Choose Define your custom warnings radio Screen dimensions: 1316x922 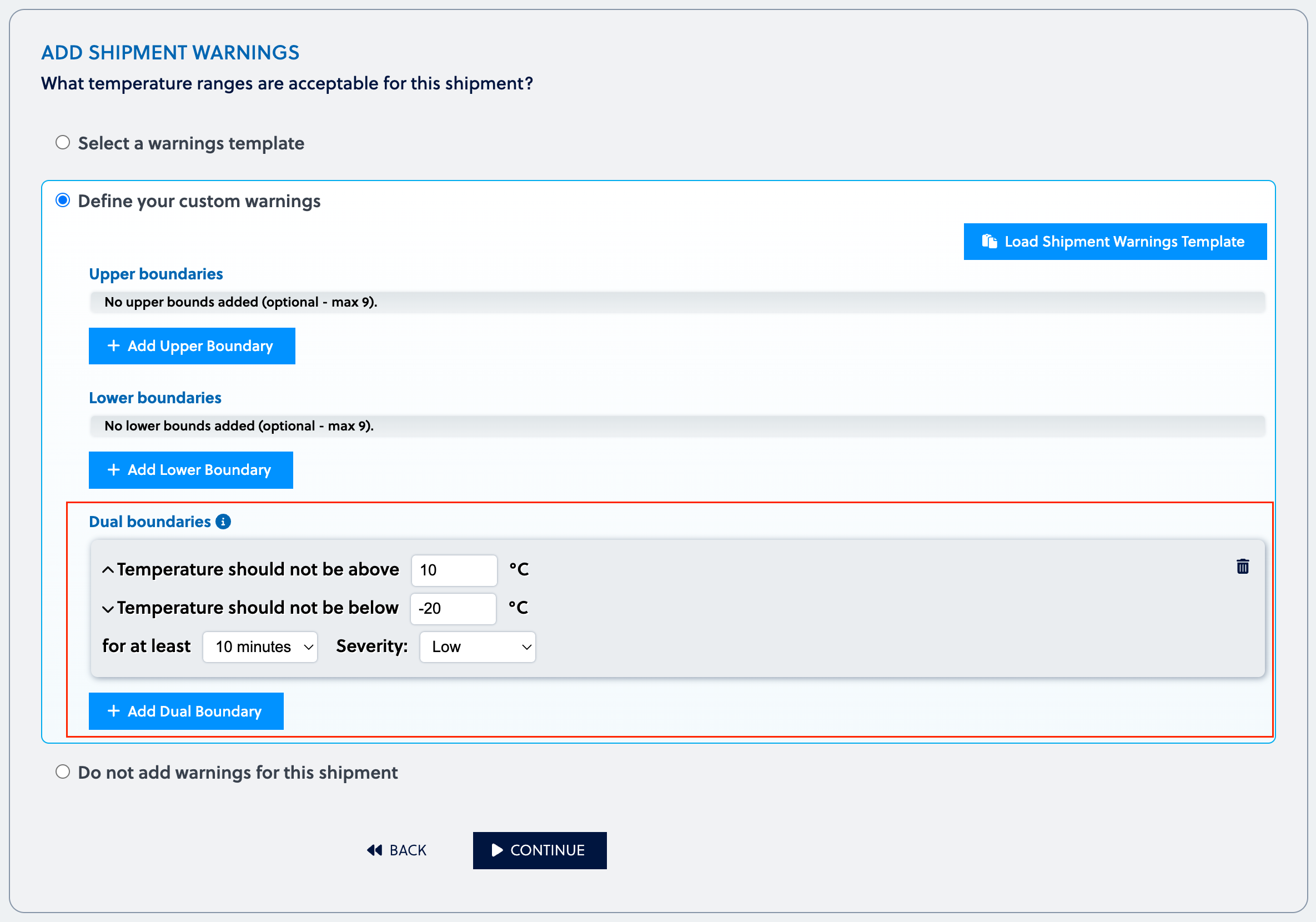[x=63, y=200]
